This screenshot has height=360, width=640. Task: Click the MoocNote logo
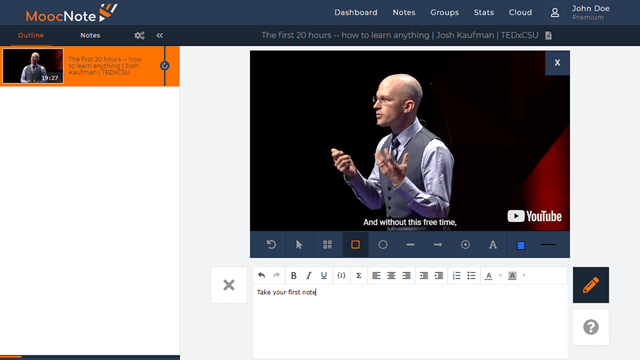71,13
